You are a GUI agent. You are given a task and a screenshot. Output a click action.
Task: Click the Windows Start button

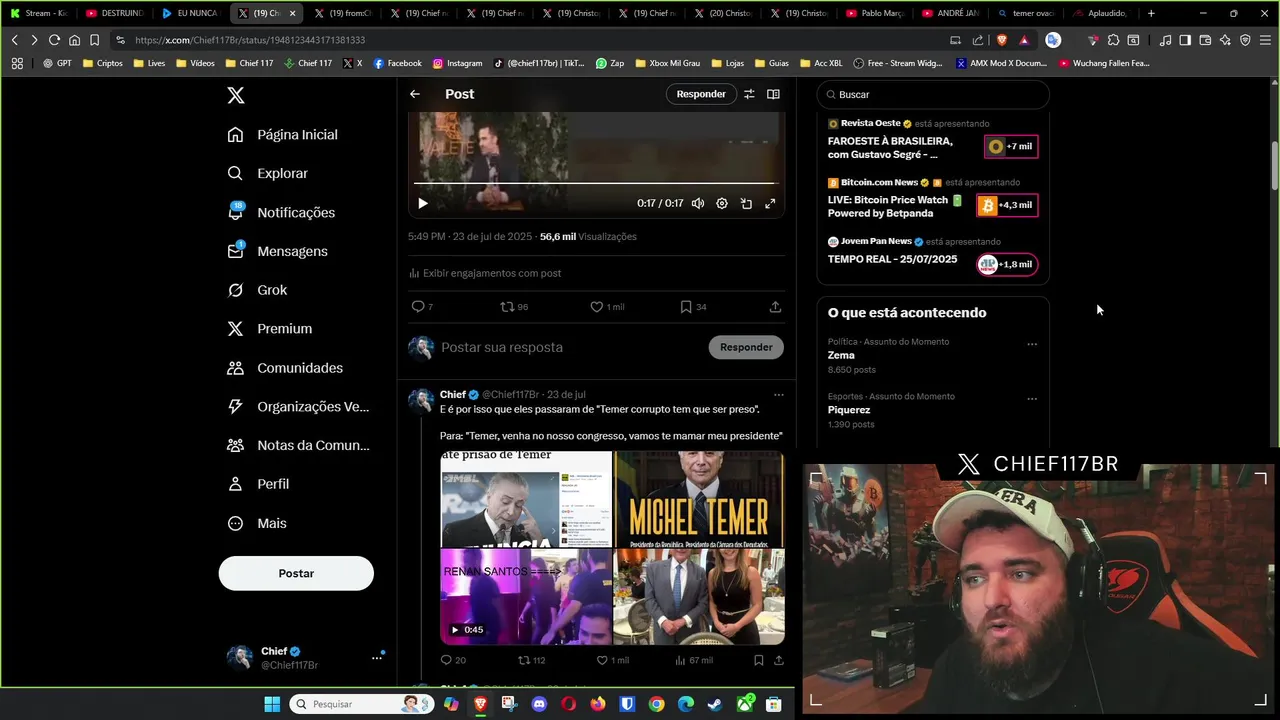coord(272,704)
